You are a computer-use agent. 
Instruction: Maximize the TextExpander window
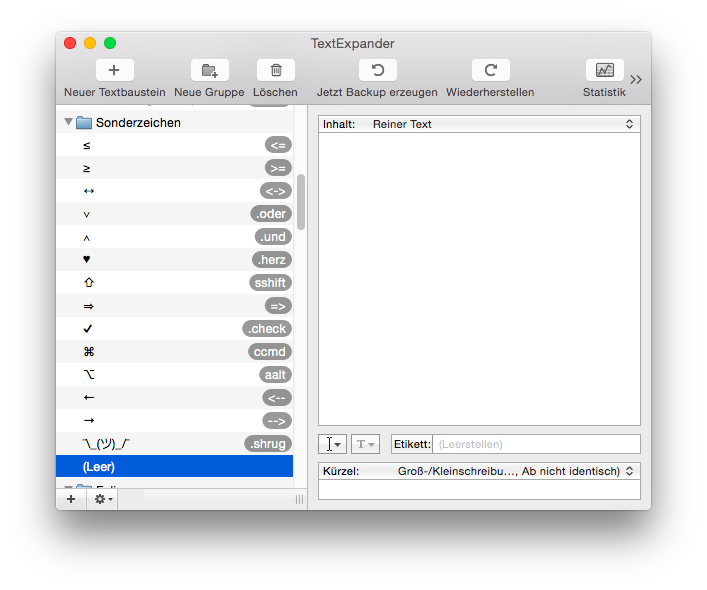click(110, 43)
